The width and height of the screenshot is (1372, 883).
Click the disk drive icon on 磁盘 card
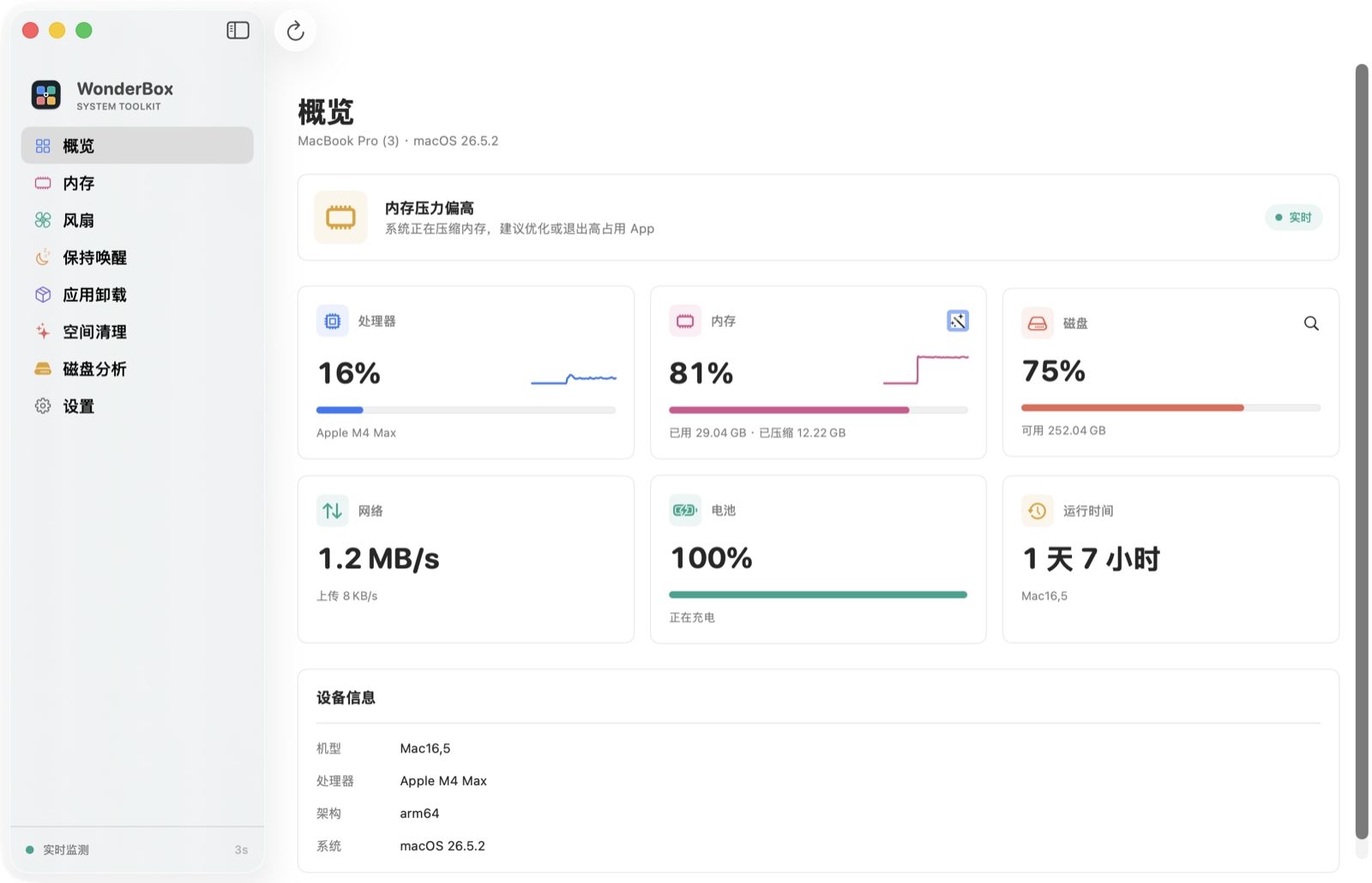pos(1038,323)
